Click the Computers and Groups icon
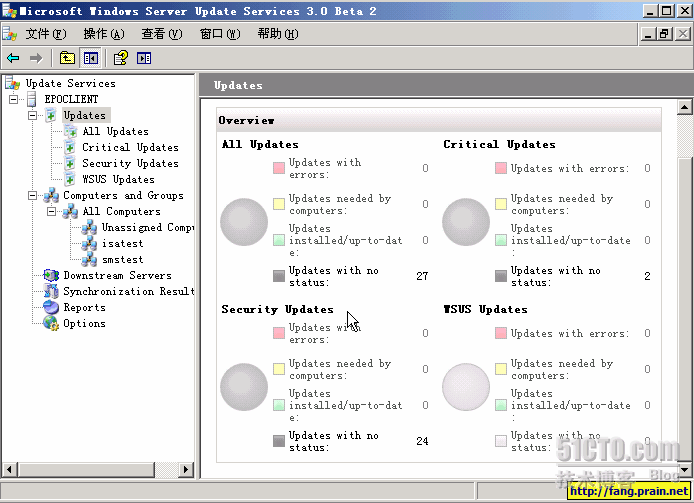 point(51,195)
